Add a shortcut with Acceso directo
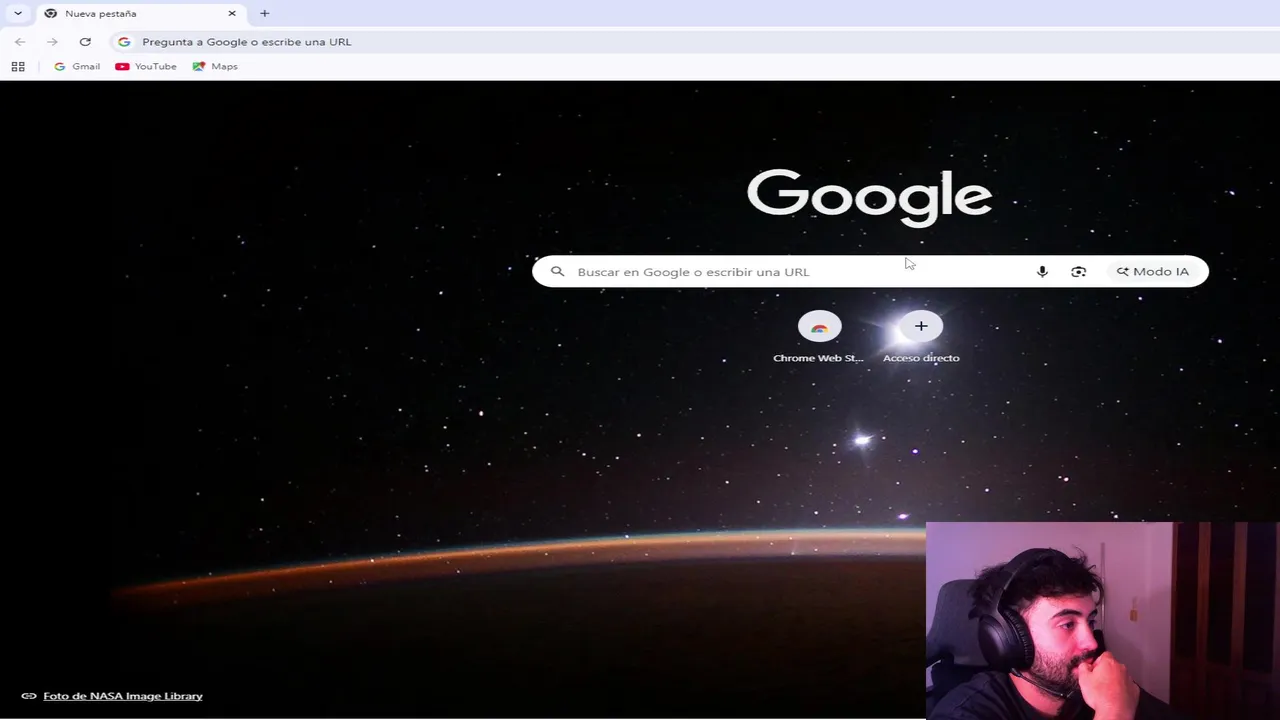The image size is (1280, 720). [921, 337]
